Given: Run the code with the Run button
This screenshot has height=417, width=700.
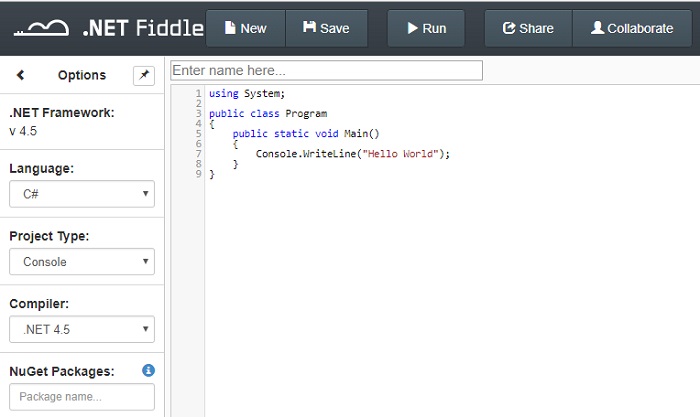Looking at the screenshot, I should coord(426,29).
